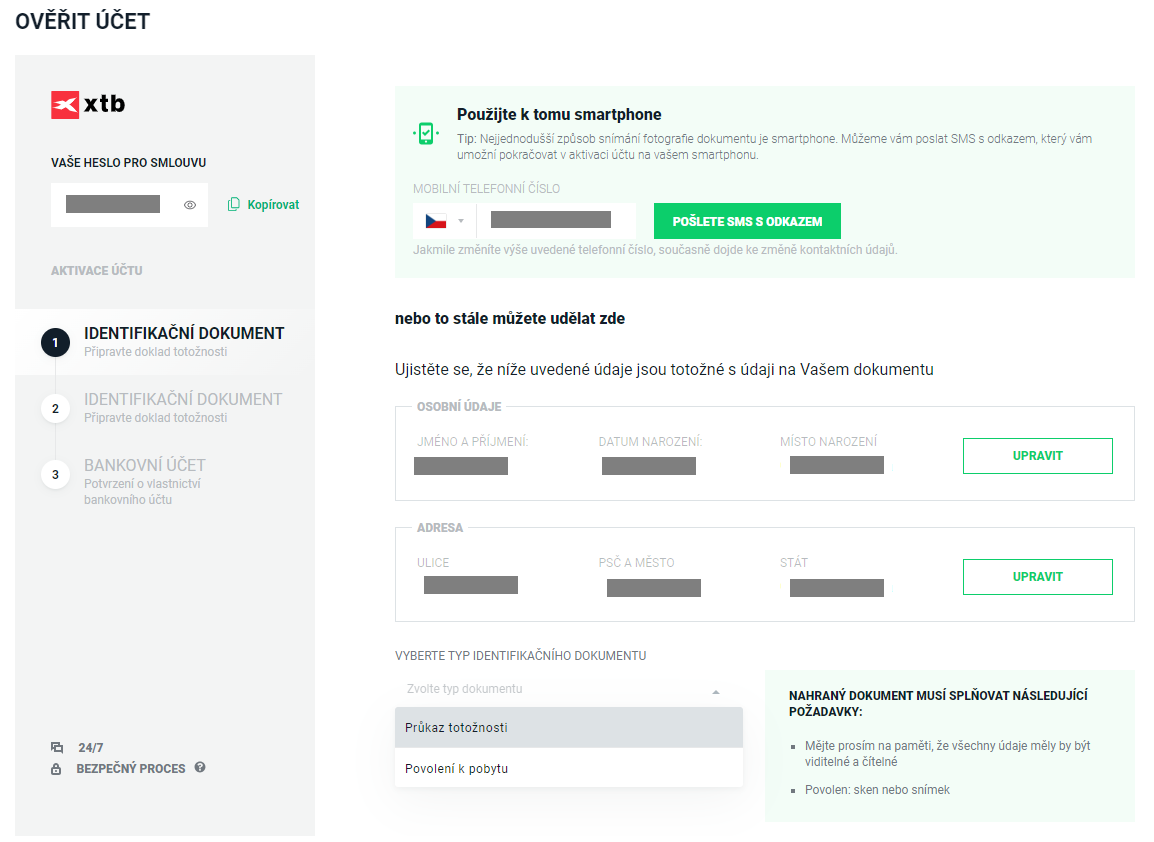Send SMS with link button
The height and width of the screenshot is (842, 1154).
[x=747, y=221]
